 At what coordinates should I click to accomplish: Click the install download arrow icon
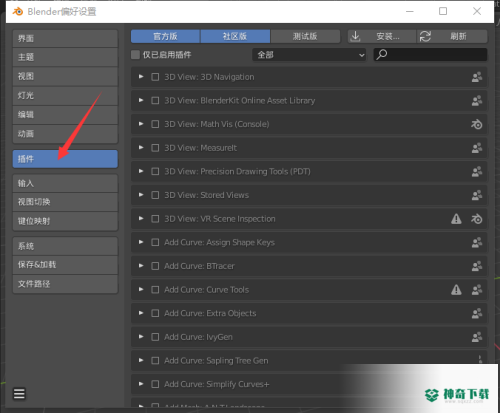pyautogui.click(x=356, y=36)
